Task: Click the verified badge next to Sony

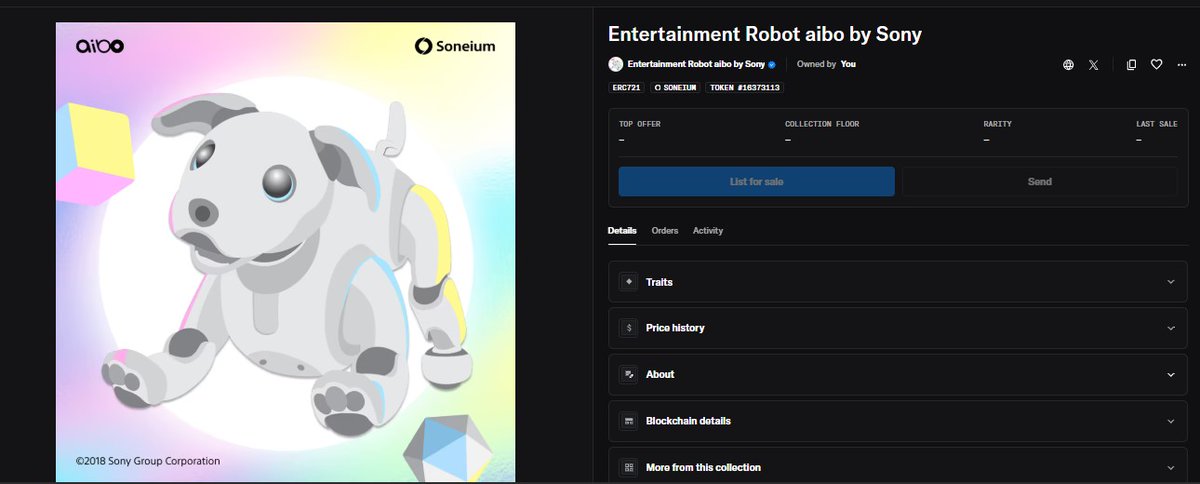Action: click(771, 64)
